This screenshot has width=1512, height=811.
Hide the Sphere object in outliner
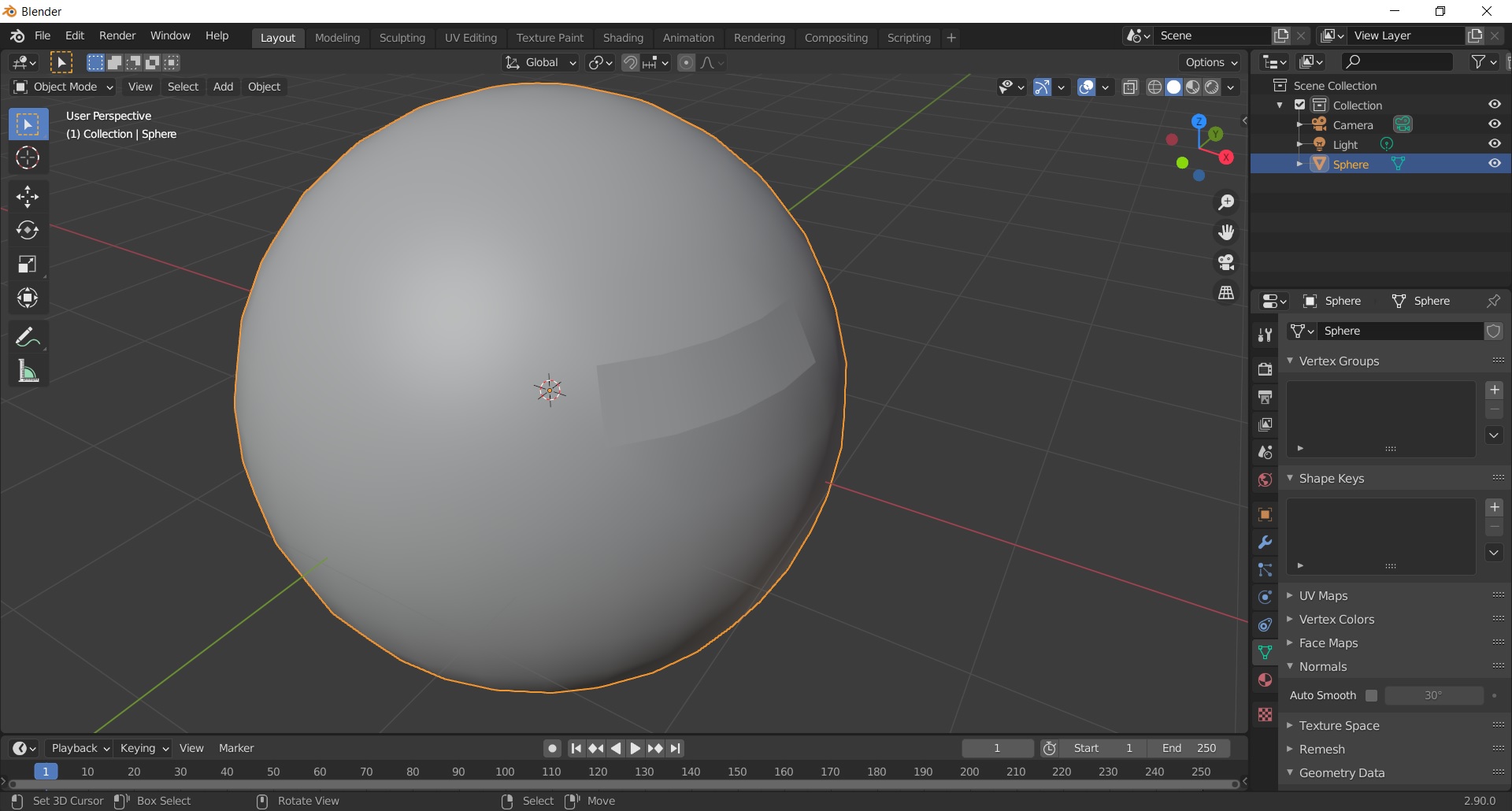pos(1494,164)
